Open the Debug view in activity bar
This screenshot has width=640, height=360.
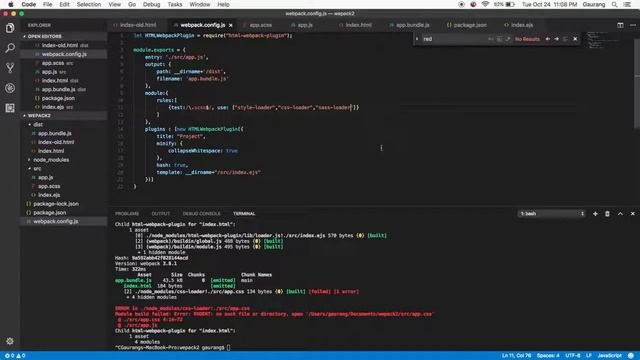pos(10,88)
